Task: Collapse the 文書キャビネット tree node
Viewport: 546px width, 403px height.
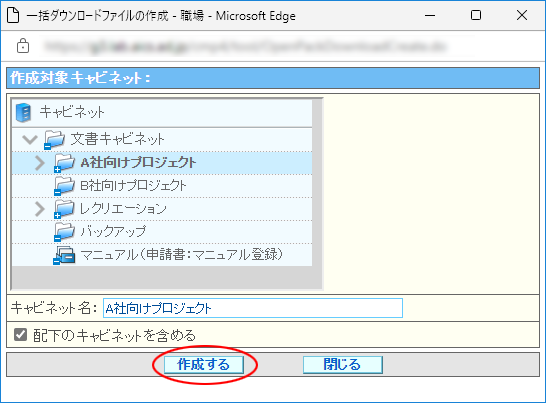Action: [x=30, y=140]
